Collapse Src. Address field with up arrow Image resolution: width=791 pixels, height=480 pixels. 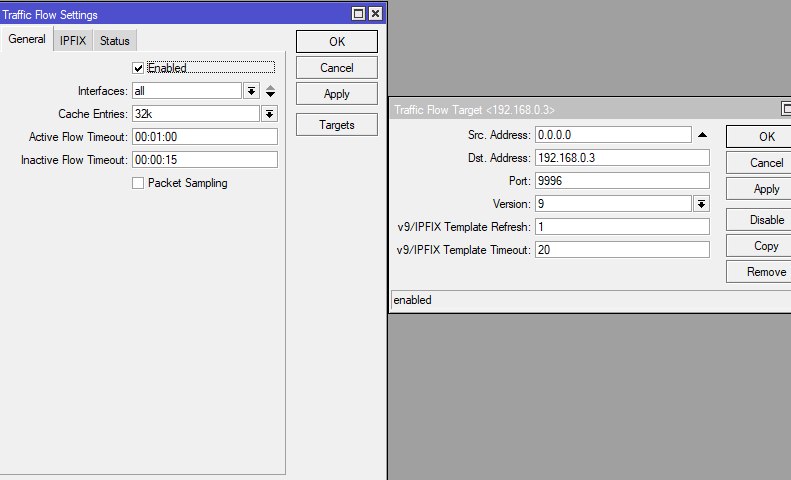click(702, 135)
